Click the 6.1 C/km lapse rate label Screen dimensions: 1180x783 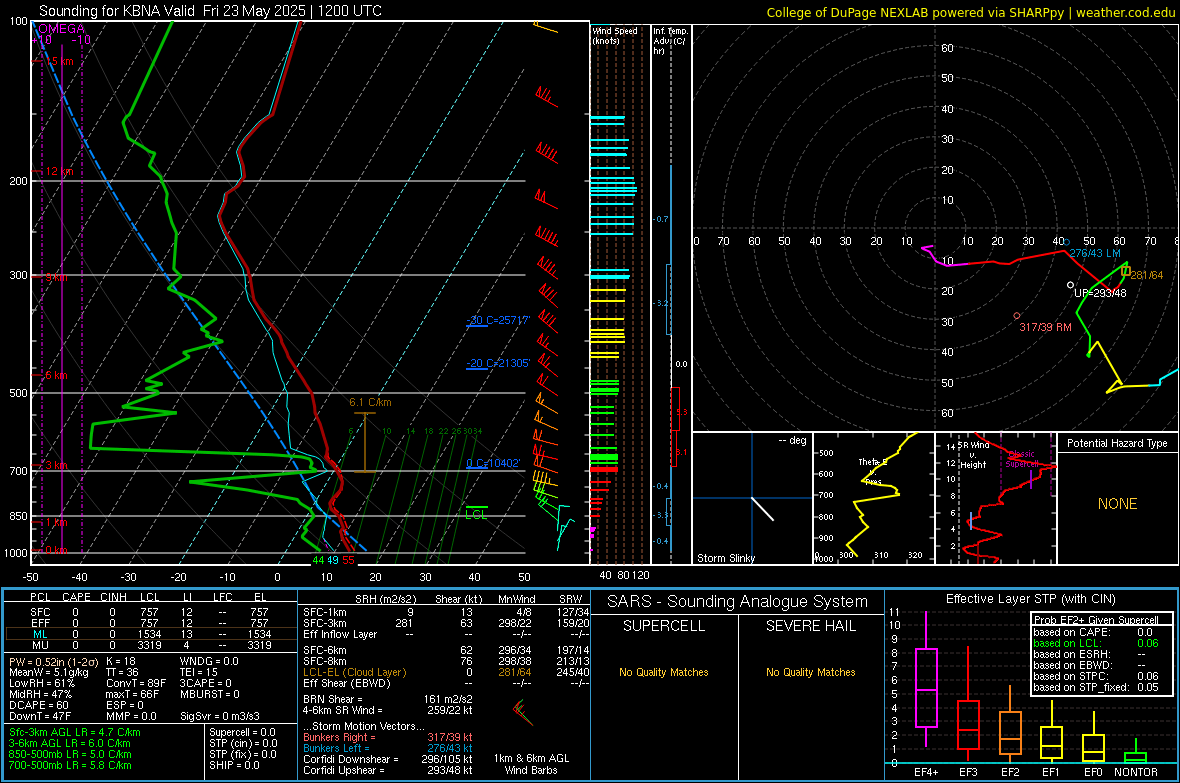point(370,402)
